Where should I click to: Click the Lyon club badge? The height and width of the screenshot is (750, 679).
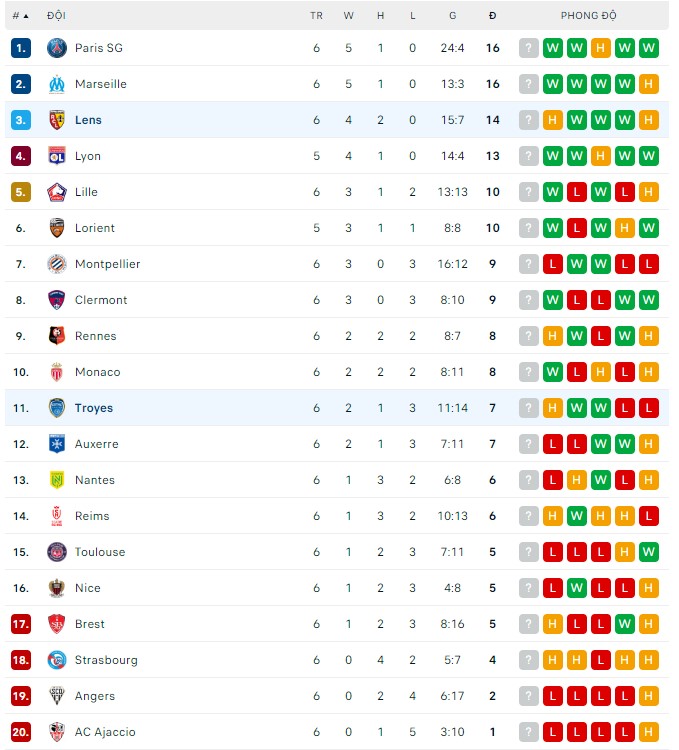(x=57, y=156)
